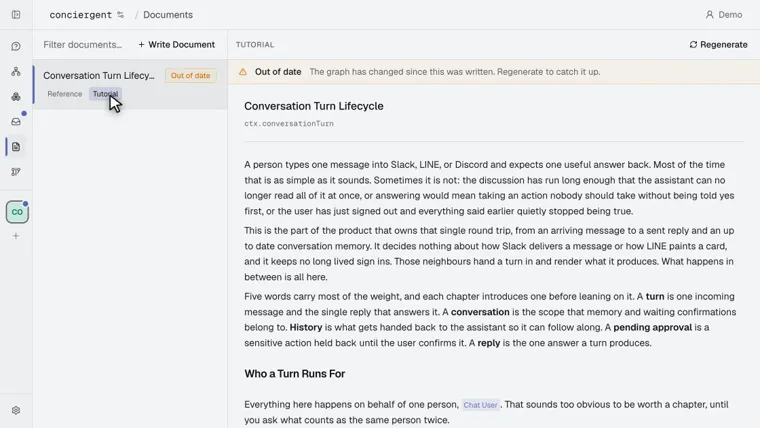Click the Conversation Turn Lifecycle title heading

coord(314,106)
